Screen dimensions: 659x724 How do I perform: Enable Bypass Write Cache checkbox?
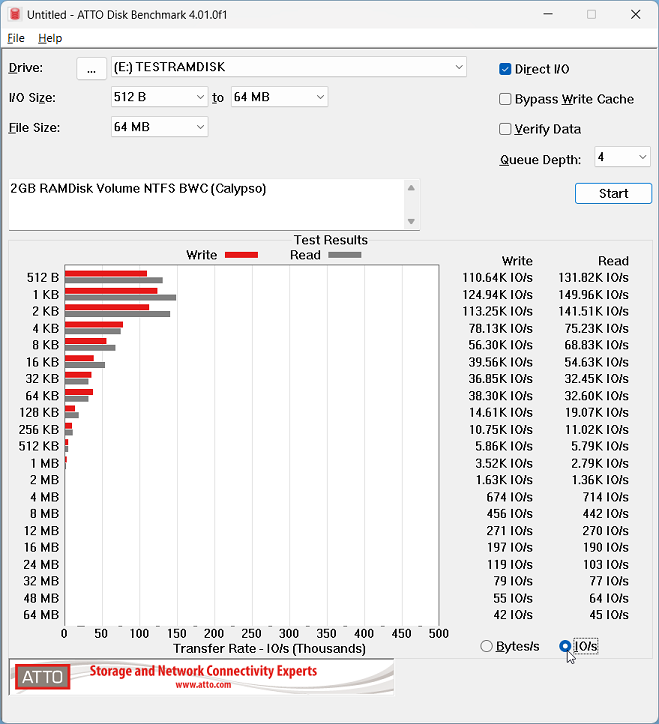(x=505, y=99)
